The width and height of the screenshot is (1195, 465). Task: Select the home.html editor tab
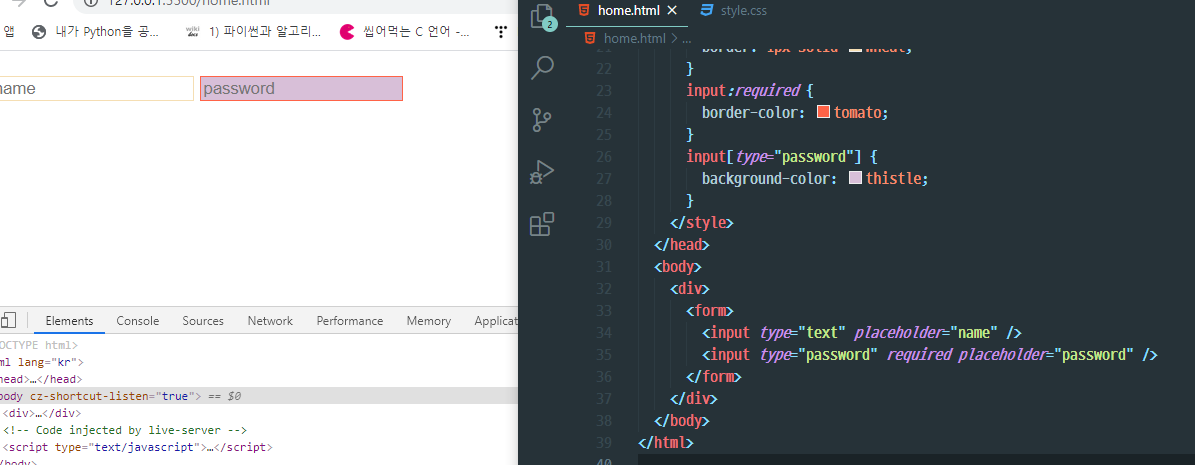click(627, 11)
